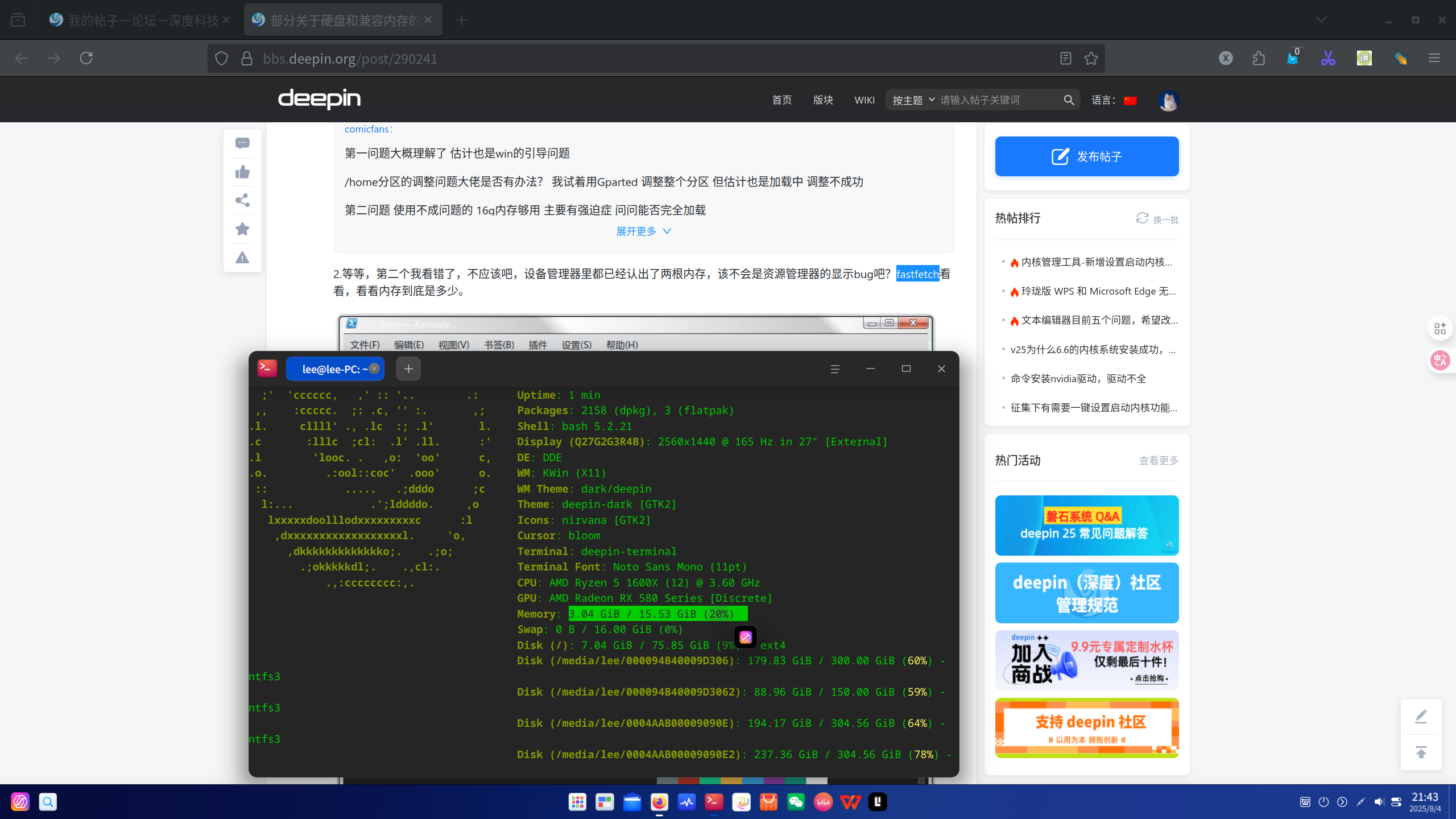Viewport: 1456px width, 819px height.
Task: Open WeChat from the taskbar
Action: pyautogui.click(x=796, y=802)
